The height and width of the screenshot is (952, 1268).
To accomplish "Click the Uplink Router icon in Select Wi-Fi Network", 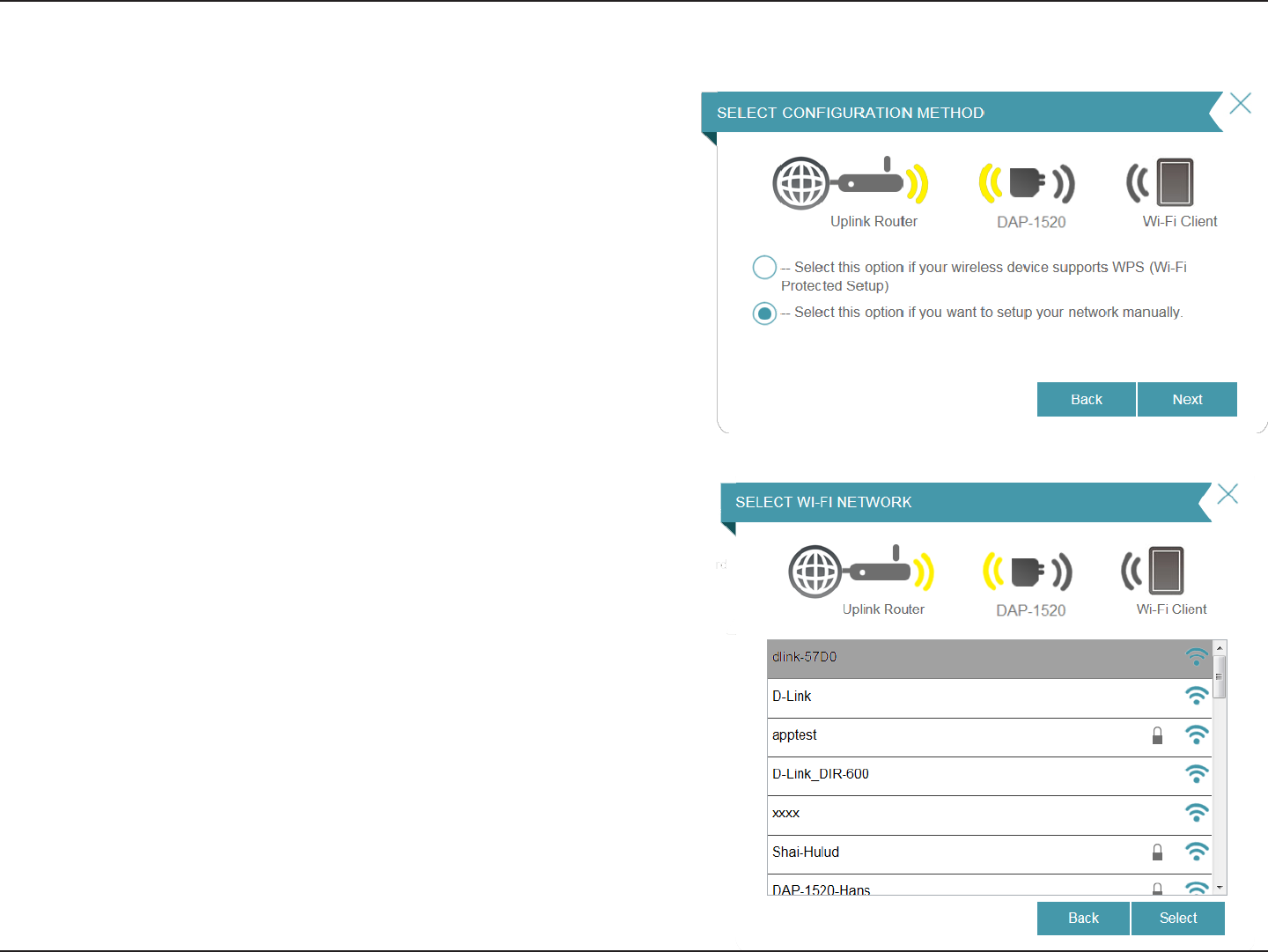I will click(860, 571).
